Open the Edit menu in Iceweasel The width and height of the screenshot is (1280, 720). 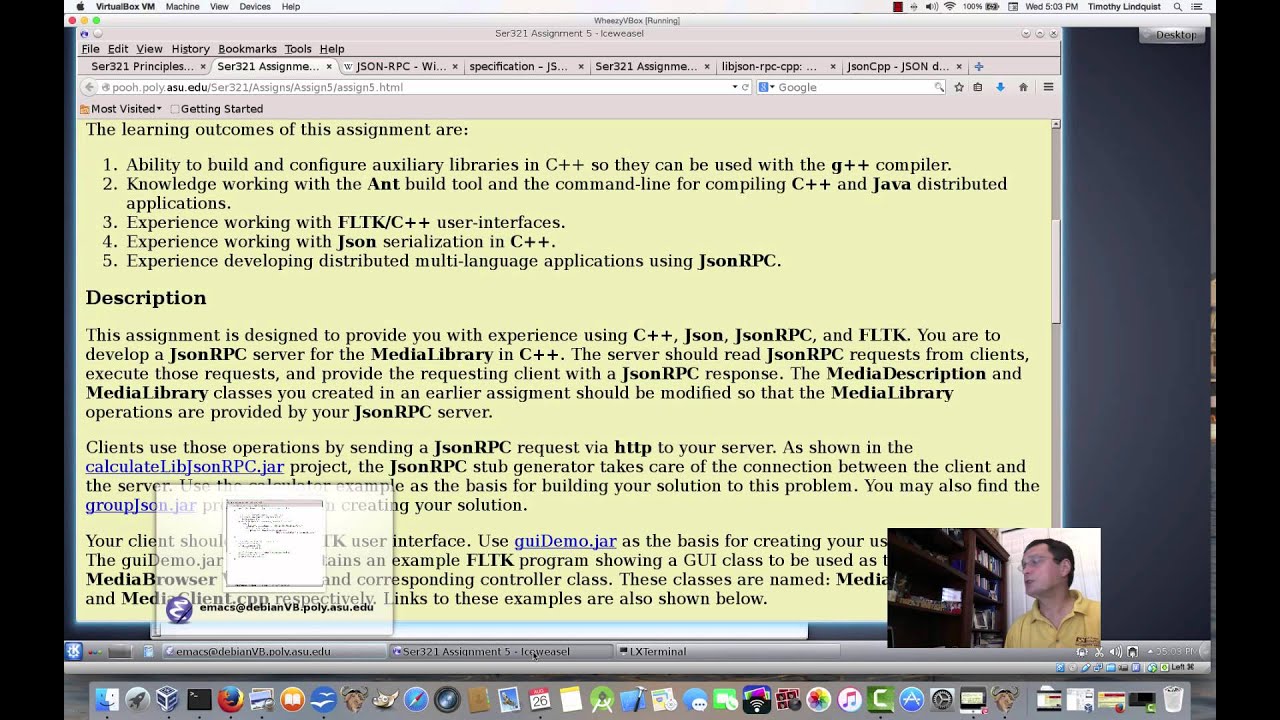click(118, 48)
